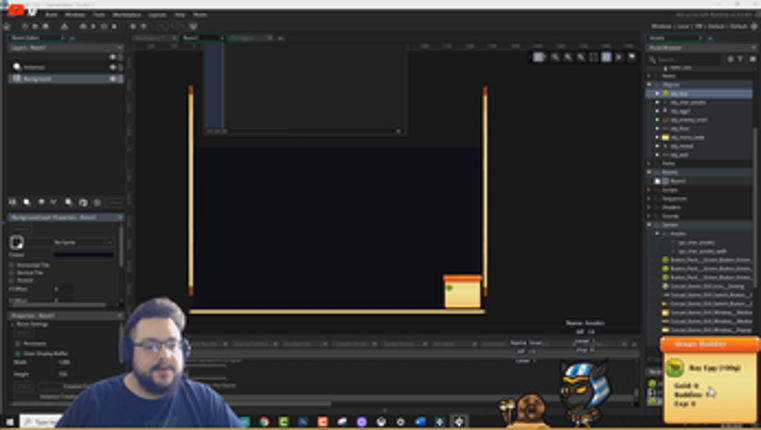Select obj_enemy_snail in the Asset Browser
The height and width of the screenshot is (430, 761).
pos(688,120)
